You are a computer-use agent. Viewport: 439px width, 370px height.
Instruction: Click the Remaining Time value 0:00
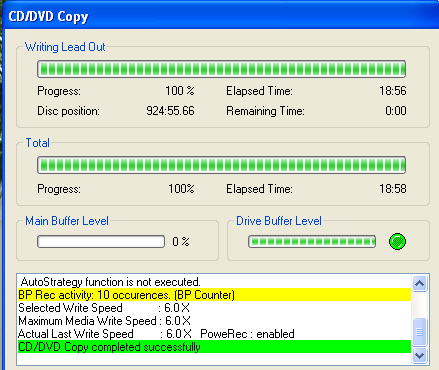(x=396, y=111)
